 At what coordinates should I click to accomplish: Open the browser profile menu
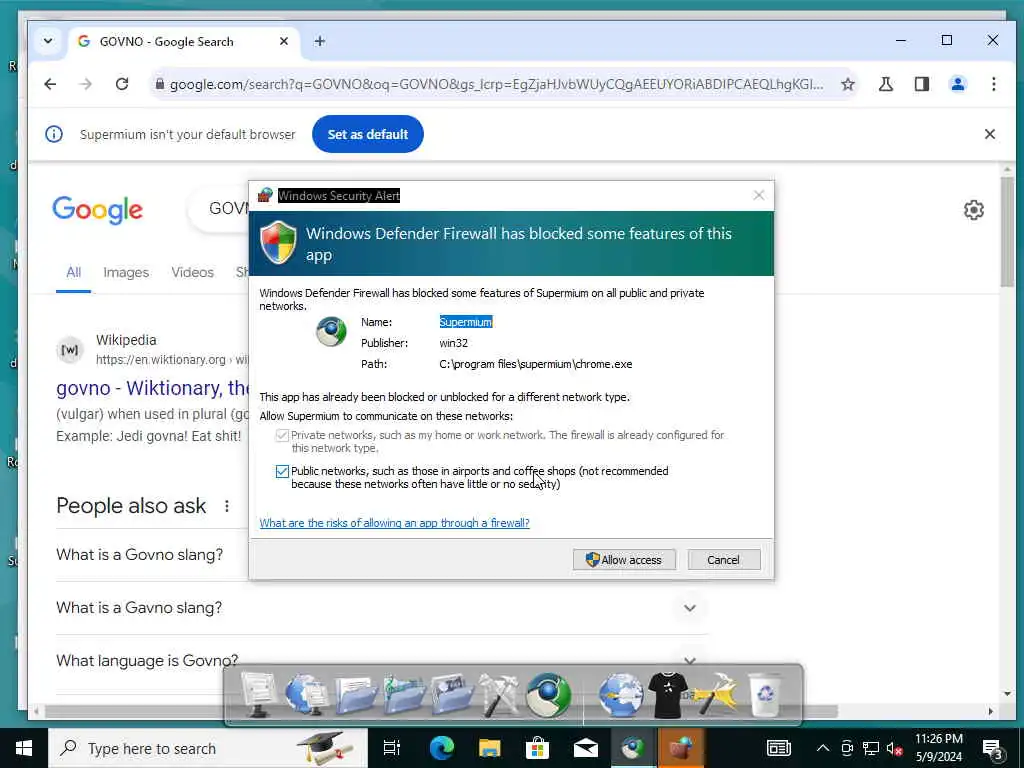click(x=957, y=84)
